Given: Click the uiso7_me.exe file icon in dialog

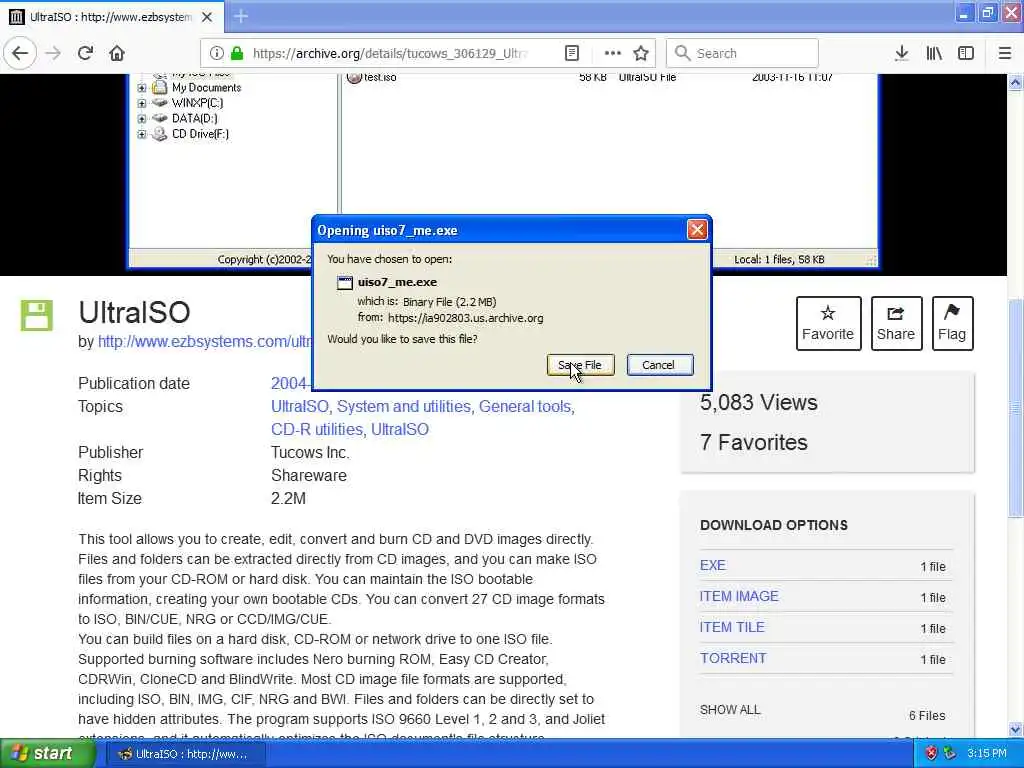Looking at the screenshot, I should point(344,282).
